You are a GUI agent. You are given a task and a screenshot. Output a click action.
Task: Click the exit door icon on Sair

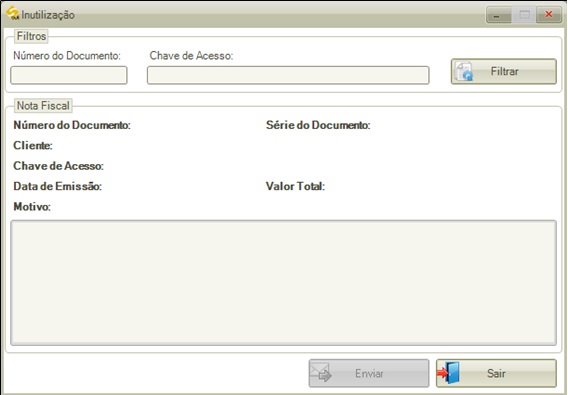[x=448, y=373]
